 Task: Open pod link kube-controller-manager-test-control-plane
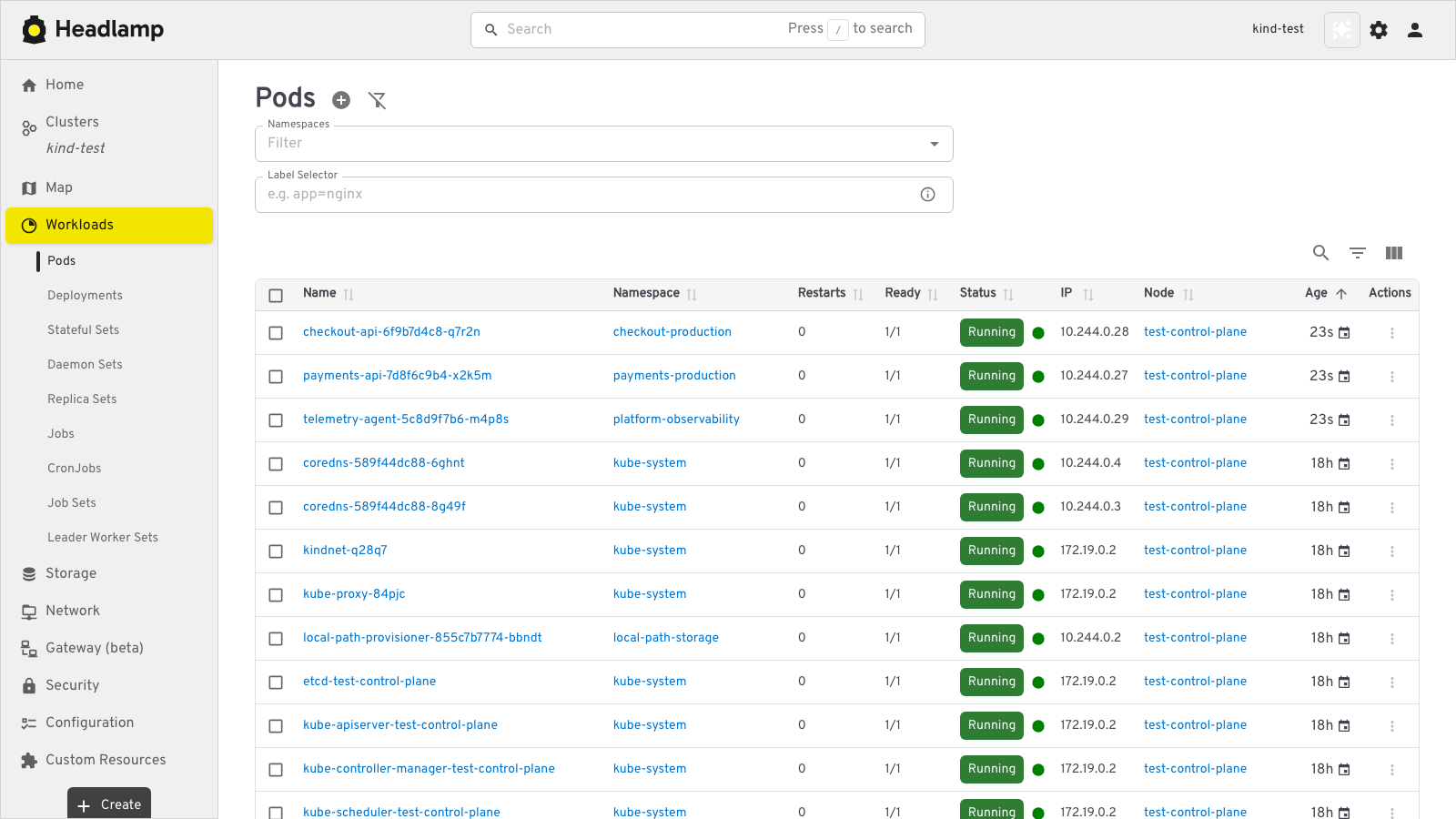tap(429, 769)
